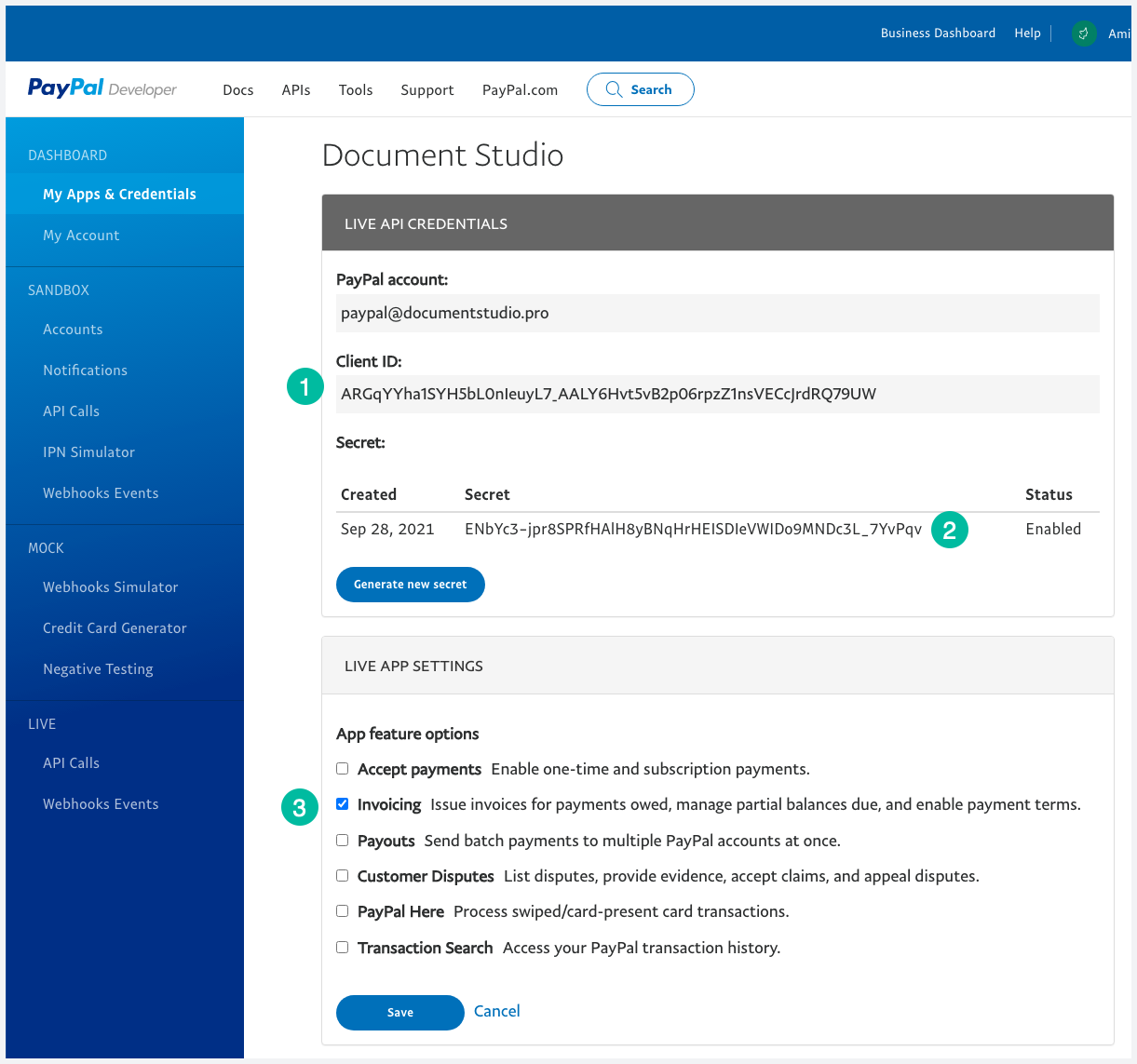Viewport: 1137px width, 1064px height.
Task: Open Sandbox Accounts in sidebar
Action: pos(73,330)
